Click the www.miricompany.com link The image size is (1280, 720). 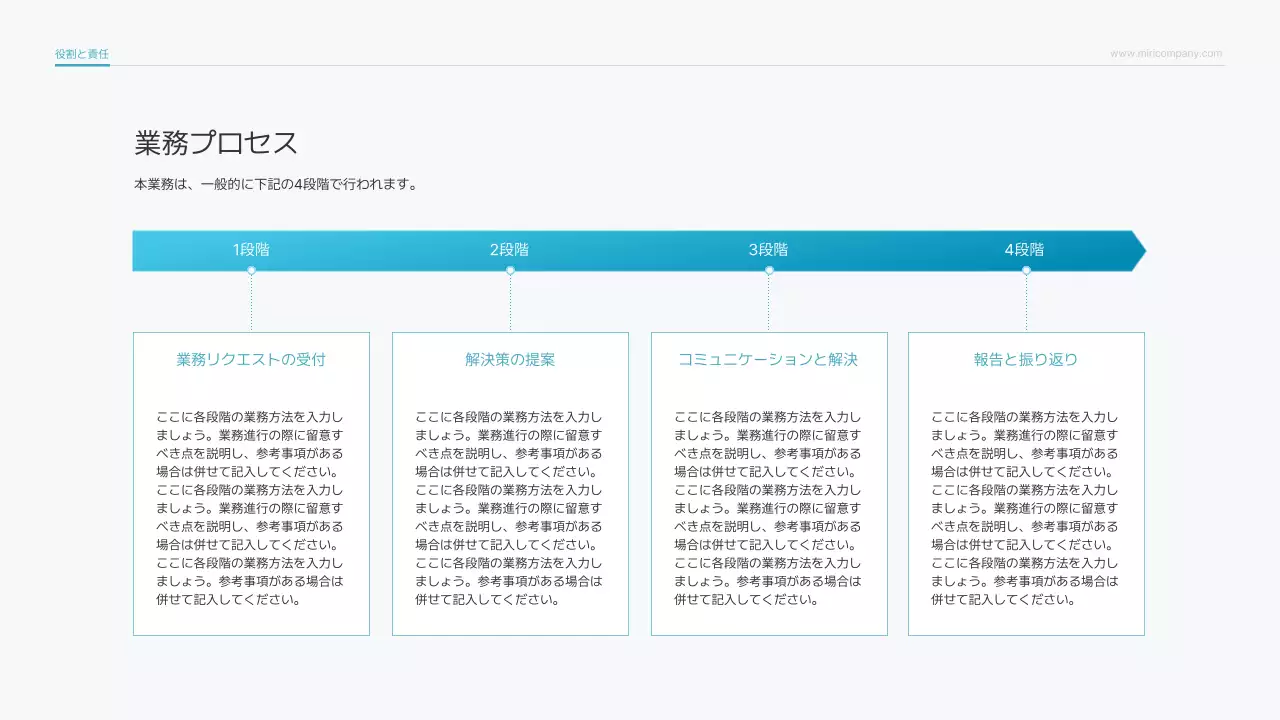pos(1165,53)
